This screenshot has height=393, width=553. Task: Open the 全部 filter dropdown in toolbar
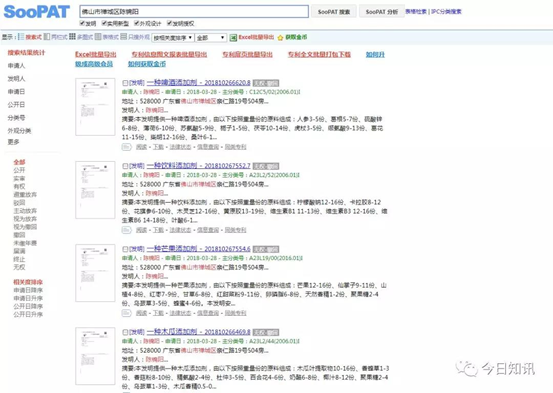pyautogui.click(x=211, y=37)
